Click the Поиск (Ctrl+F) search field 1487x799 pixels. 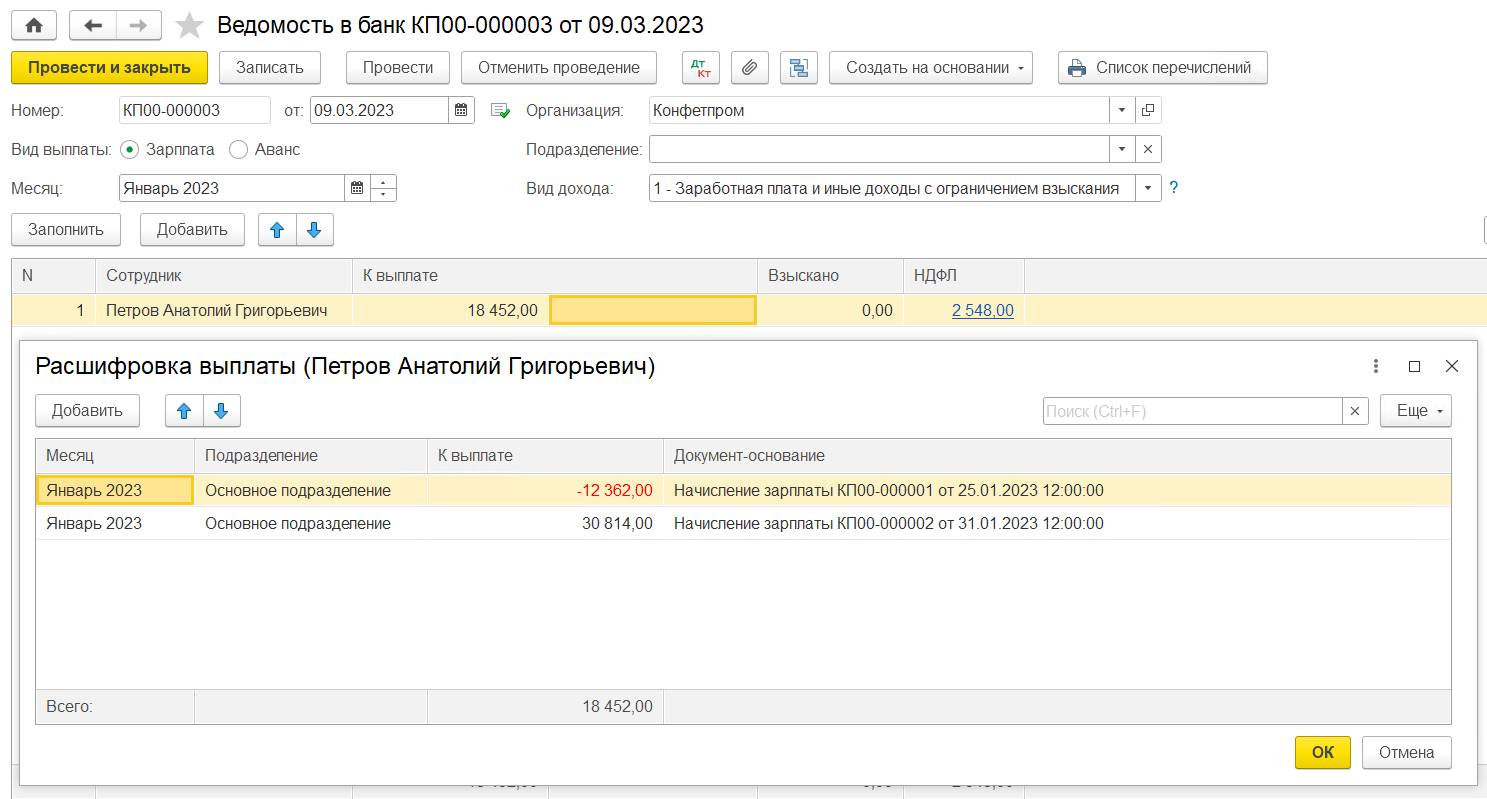click(1192, 410)
